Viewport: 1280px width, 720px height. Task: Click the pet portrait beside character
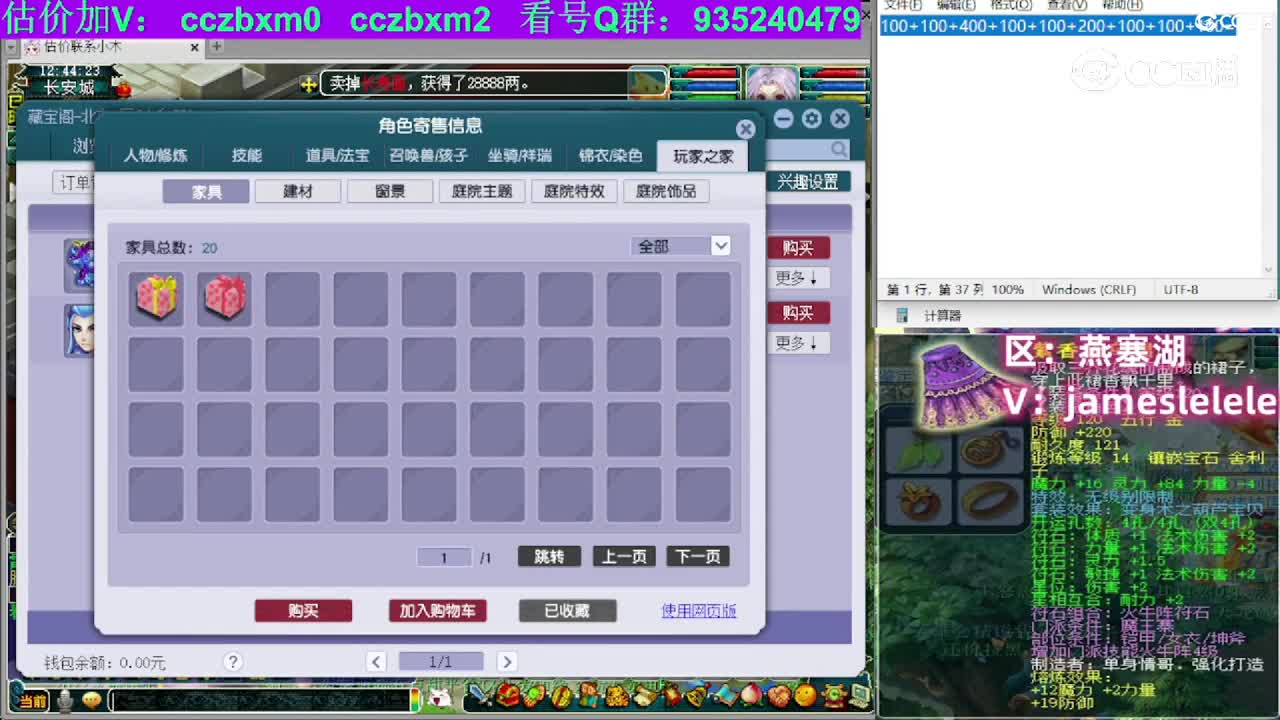647,83
